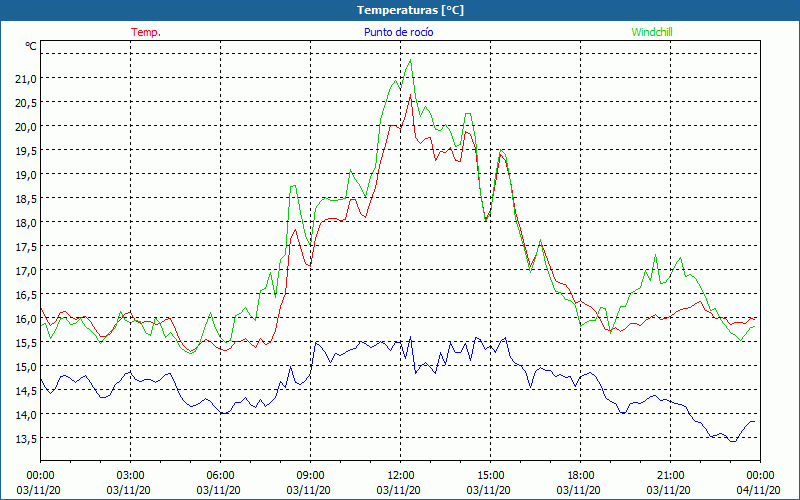Click the 18:00 time axis label
The width and height of the screenshot is (800, 500).
coord(581,476)
